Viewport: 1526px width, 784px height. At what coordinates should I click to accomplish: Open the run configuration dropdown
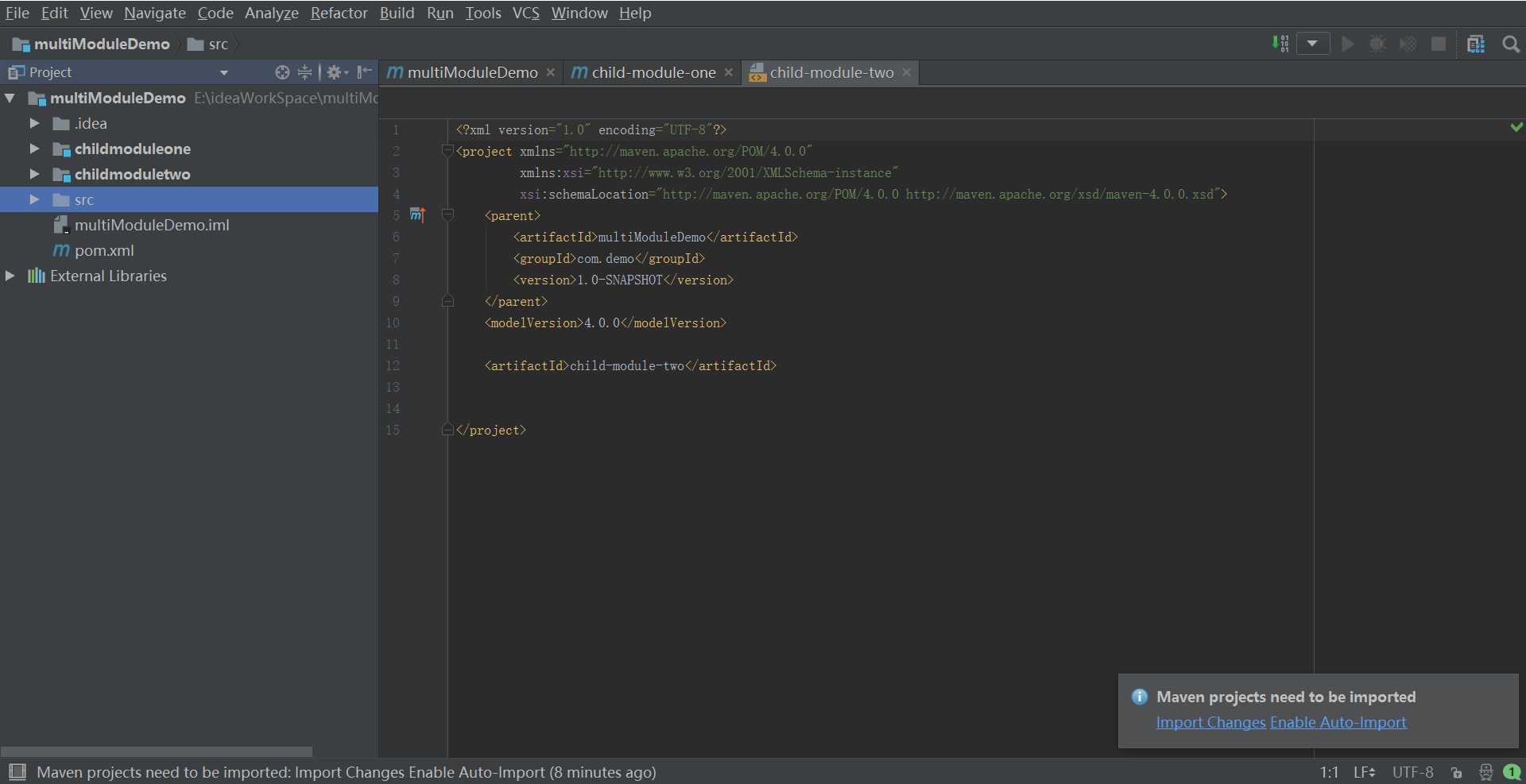pos(1313,44)
